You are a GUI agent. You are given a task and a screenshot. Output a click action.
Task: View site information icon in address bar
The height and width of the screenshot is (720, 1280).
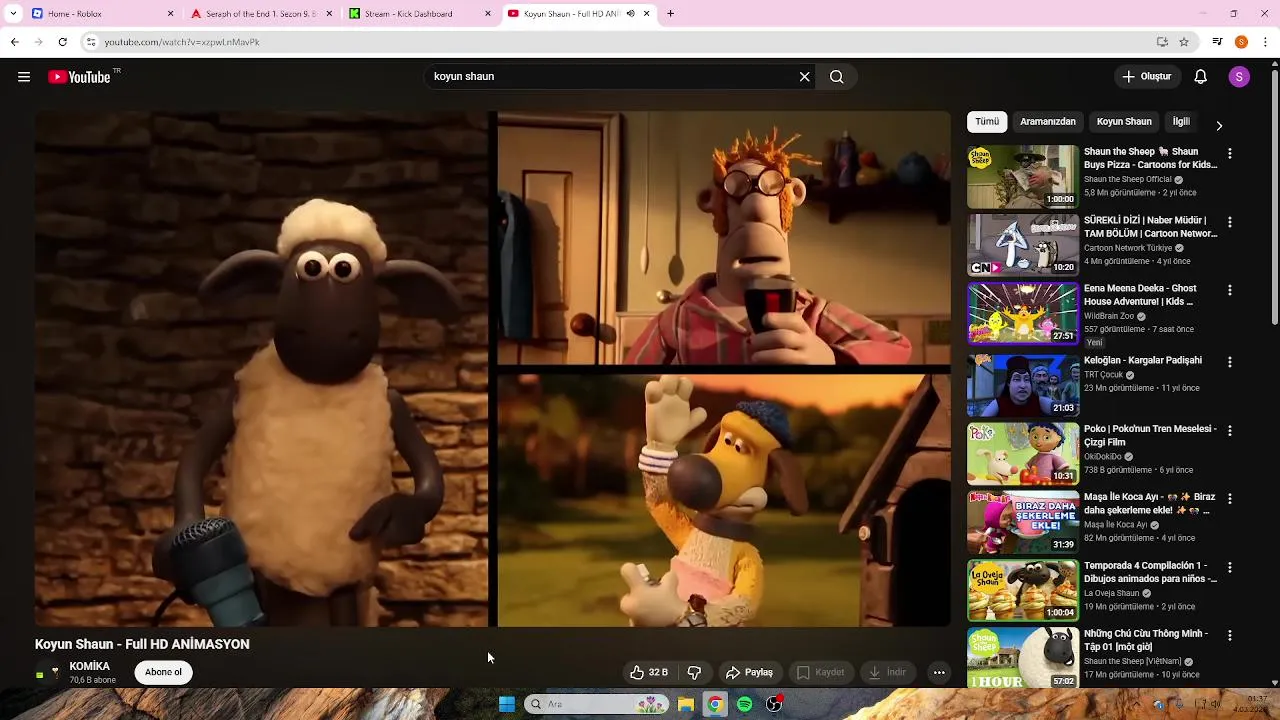click(91, 42)
